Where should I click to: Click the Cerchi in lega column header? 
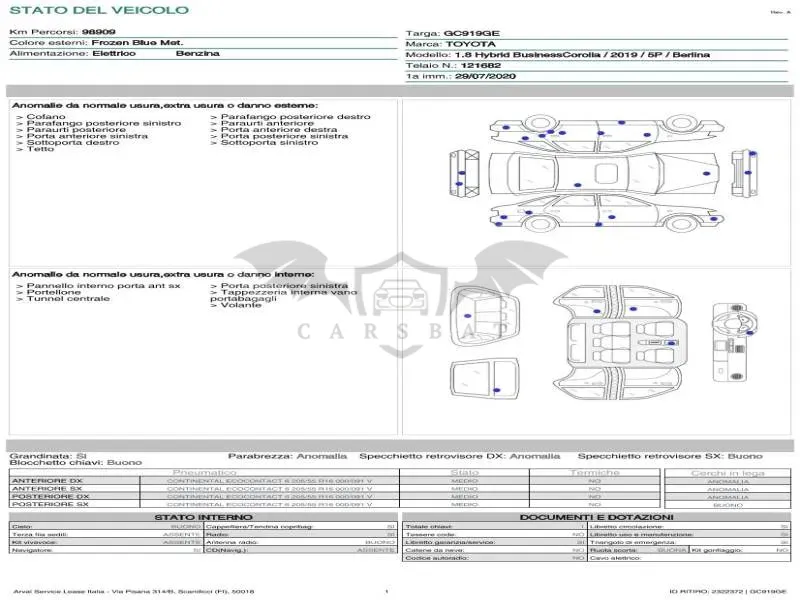tap(728, 473)
